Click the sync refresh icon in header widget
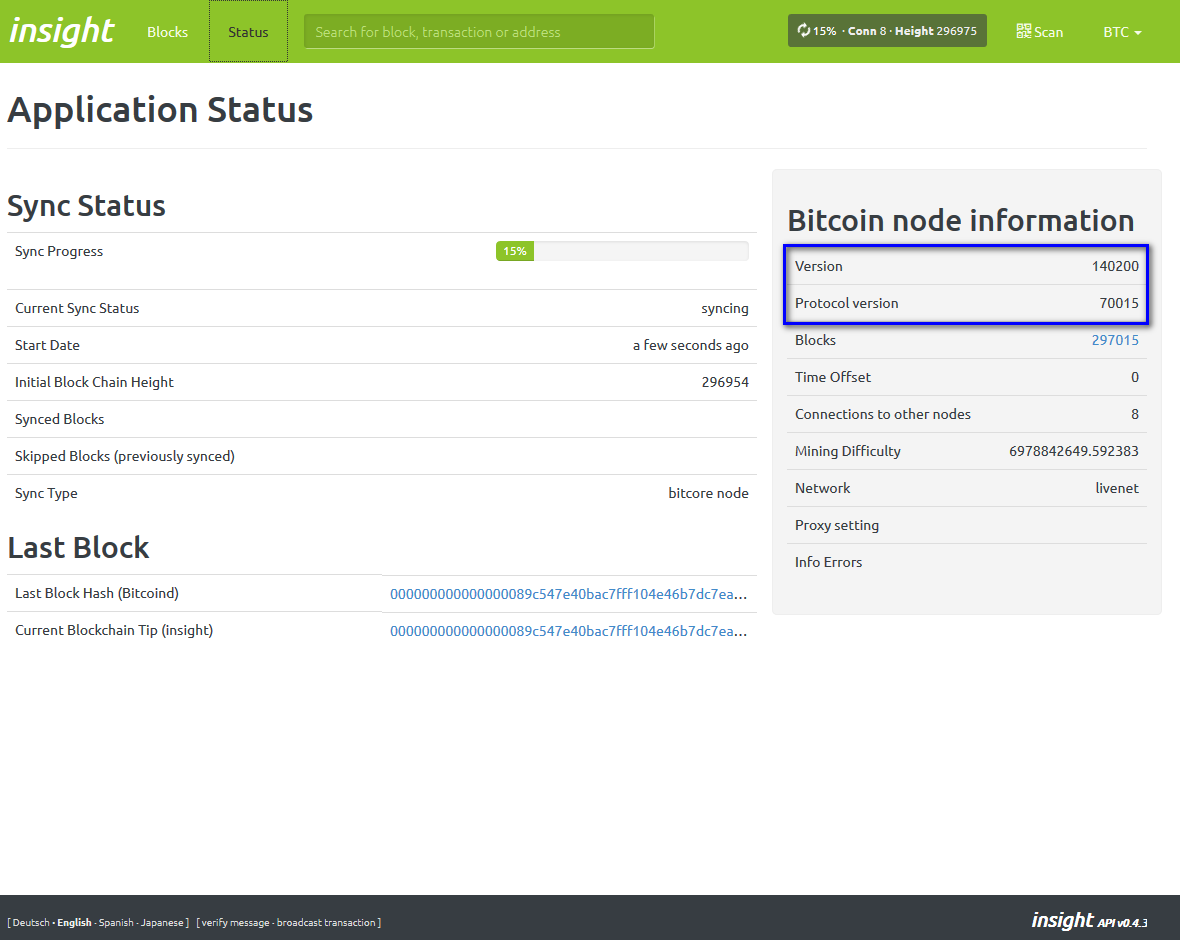Image resolution: width=1180 pixels, height=940 pixels. [803, 30]
